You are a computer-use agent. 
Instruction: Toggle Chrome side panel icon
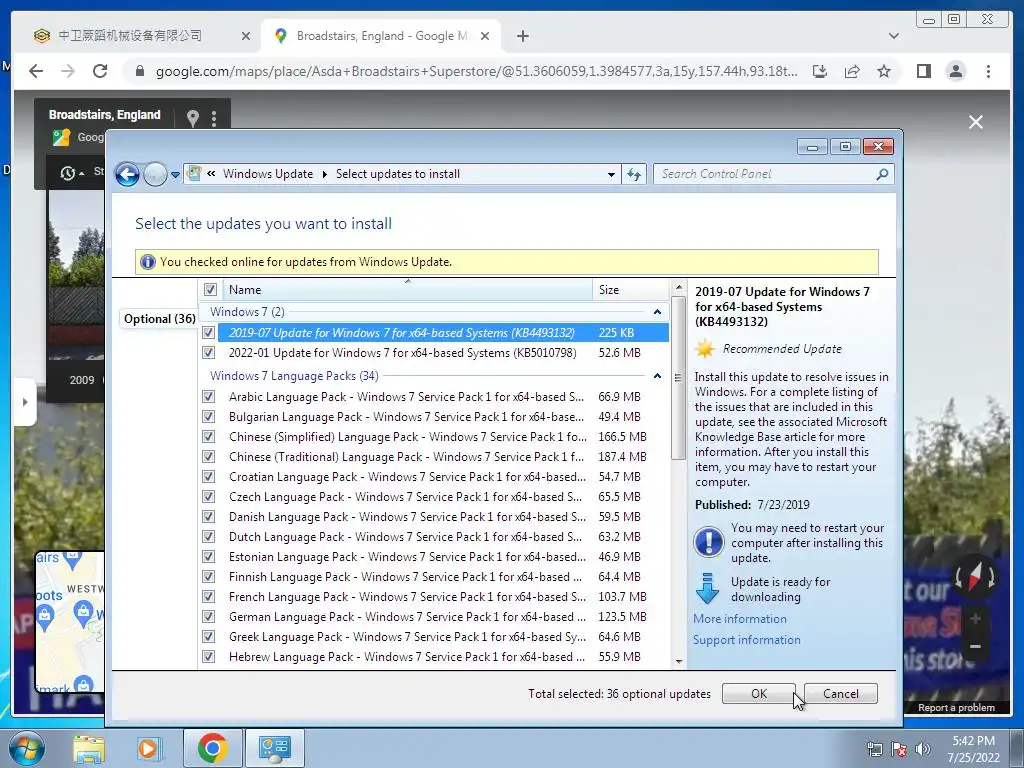(923, 71)
